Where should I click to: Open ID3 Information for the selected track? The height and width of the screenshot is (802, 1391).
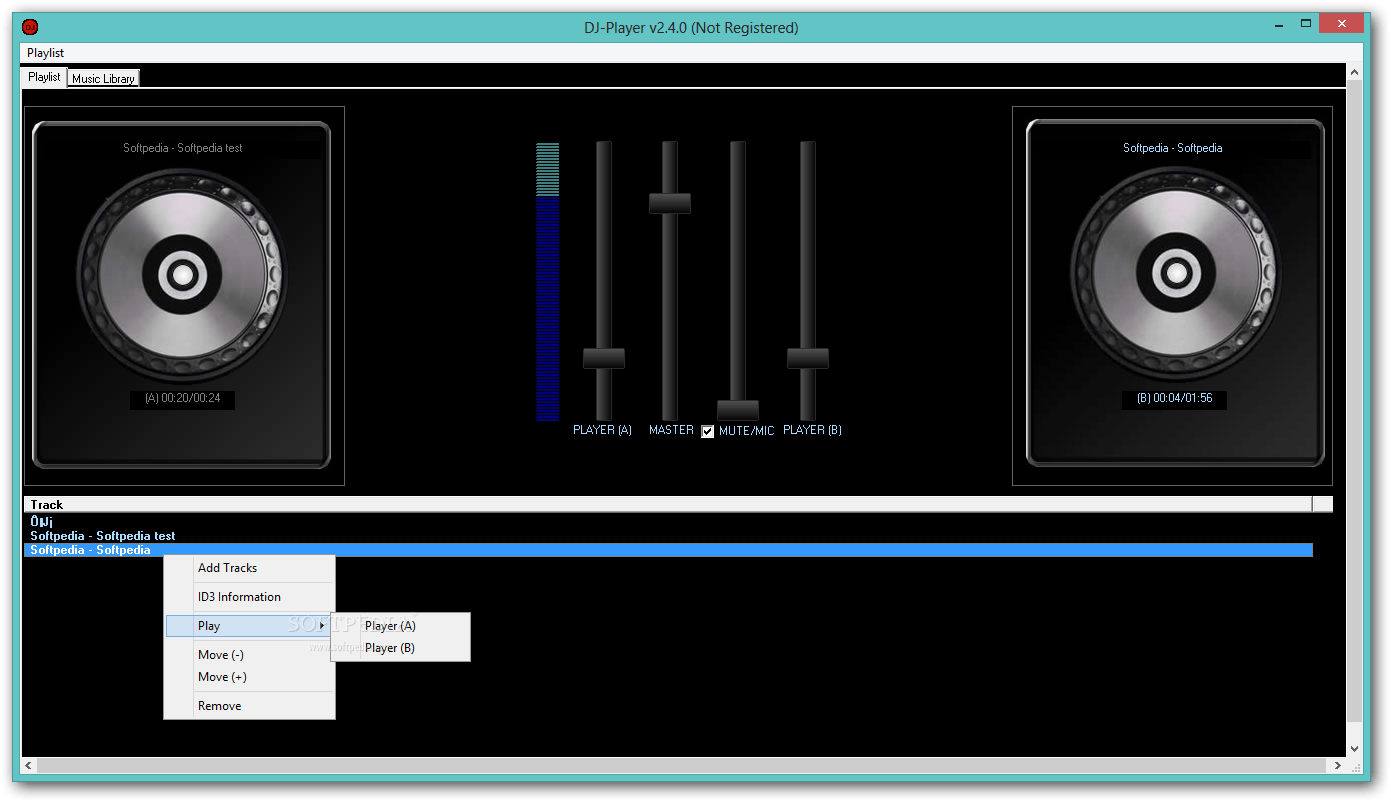click(x=239, y=596)
